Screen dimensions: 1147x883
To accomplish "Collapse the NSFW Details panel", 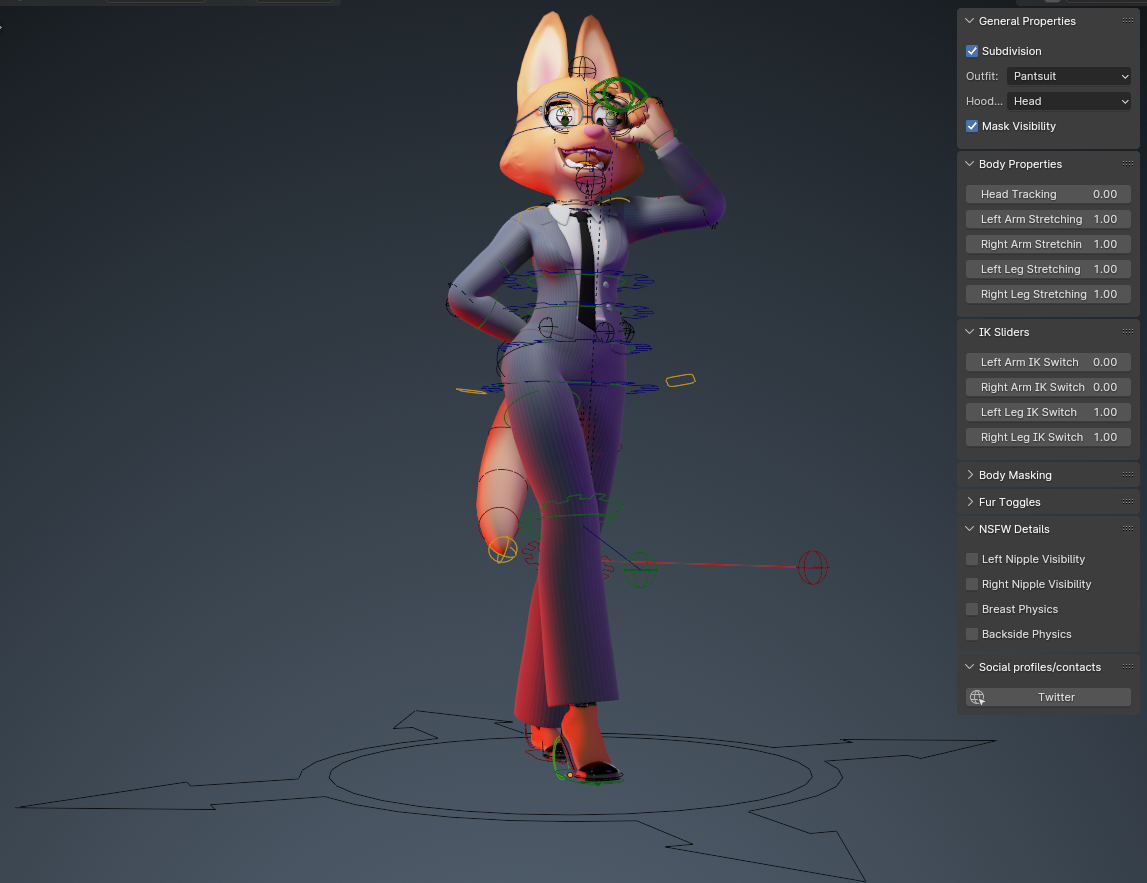I will tap(969, 529).
